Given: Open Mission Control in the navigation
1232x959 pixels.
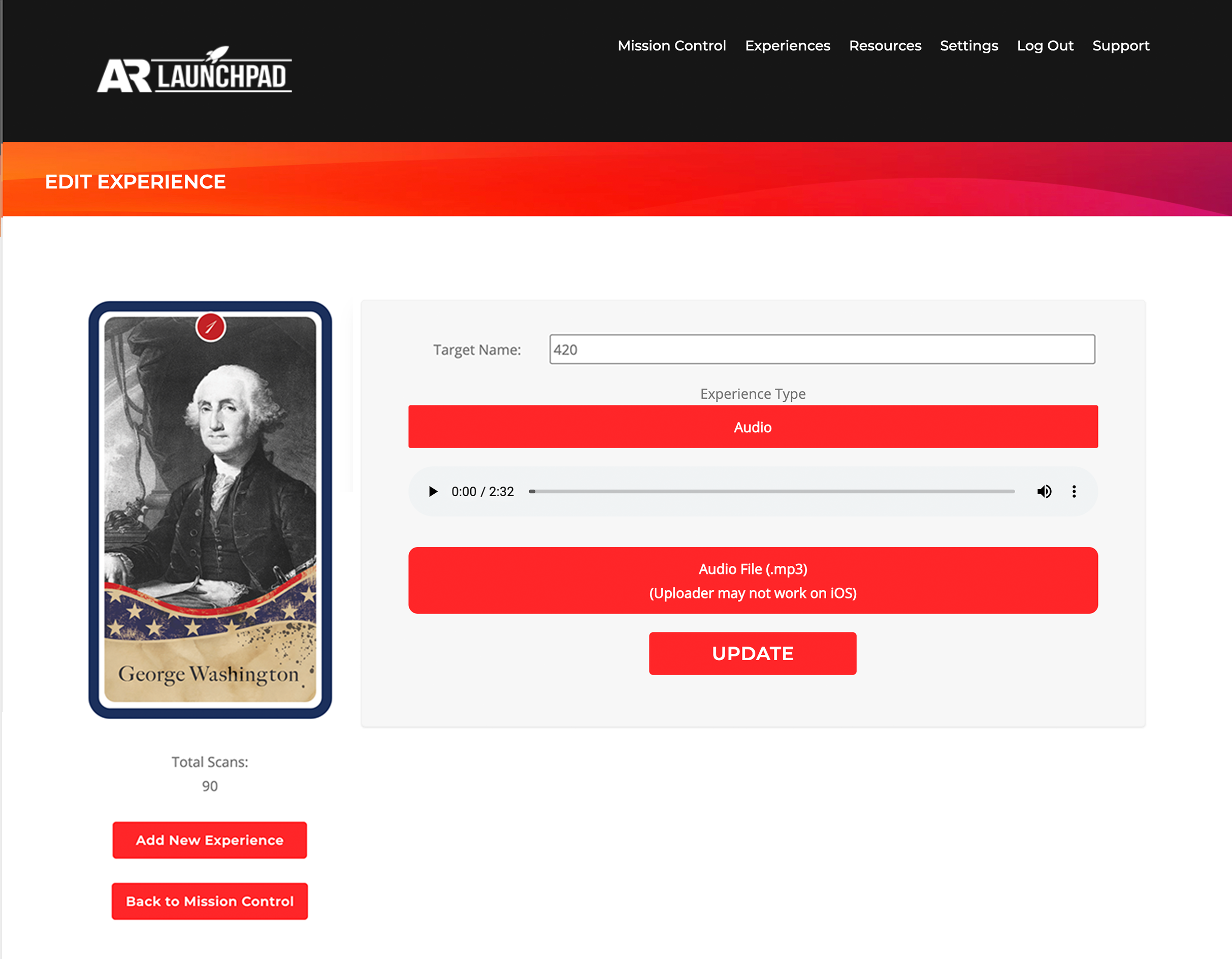Looking at the screenshot, I should pos(671,46).
